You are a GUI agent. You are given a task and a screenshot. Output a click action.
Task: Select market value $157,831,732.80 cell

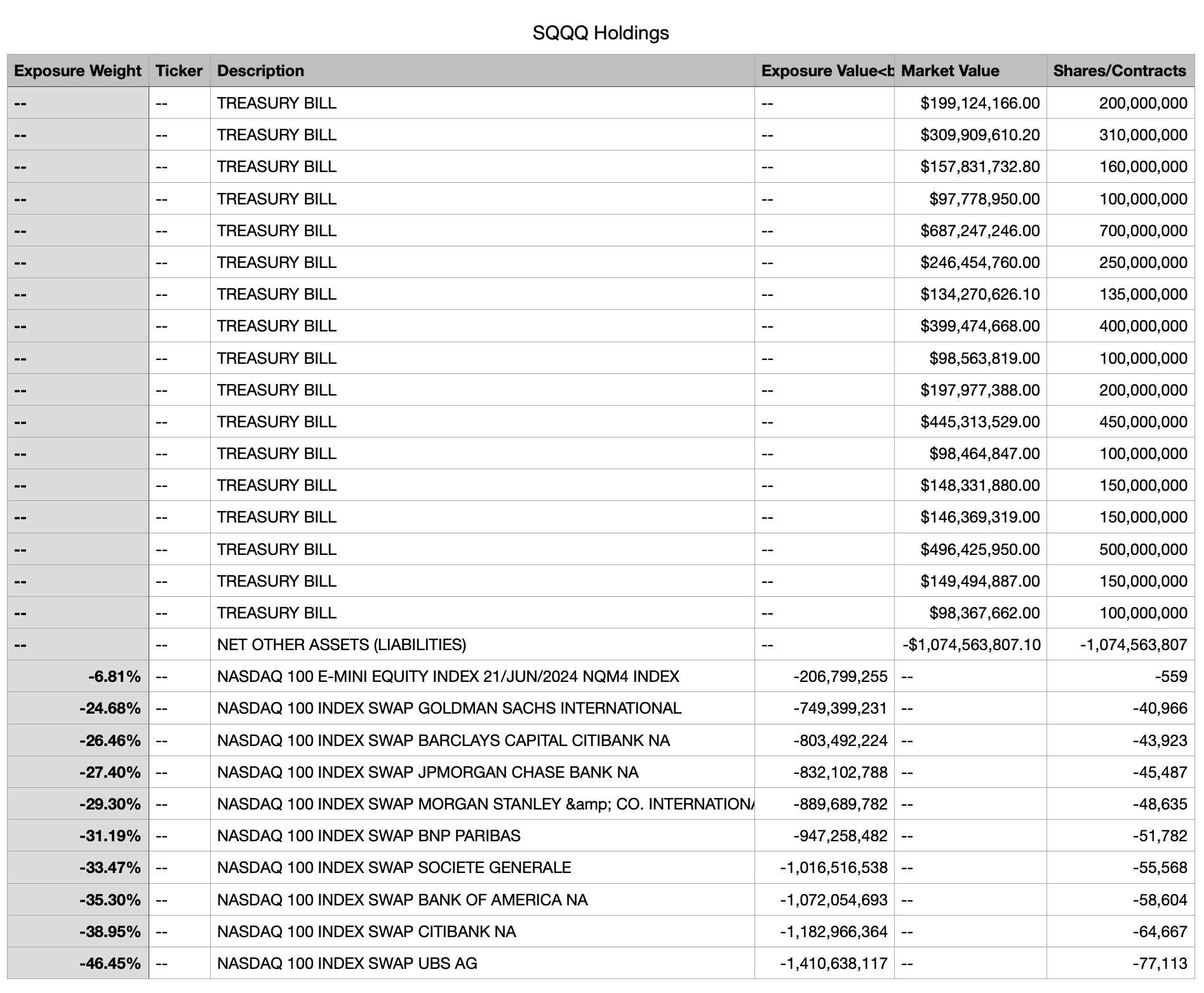[x=970, y=166]
